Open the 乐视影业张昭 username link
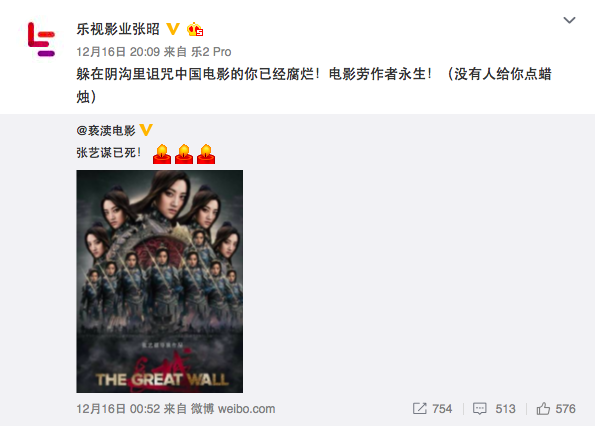Screen dimensions: 595x429 click(x=118, y=29)
